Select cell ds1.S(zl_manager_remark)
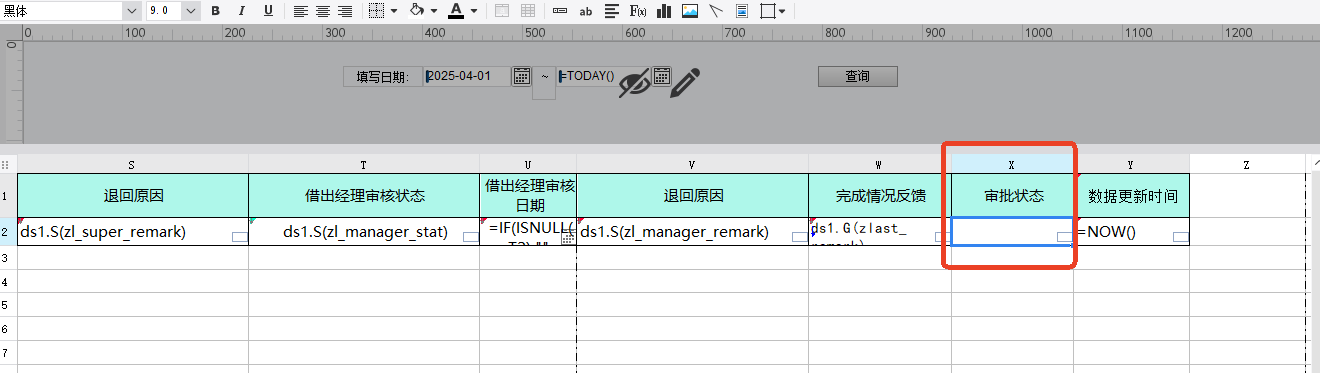 click(693, 232)
